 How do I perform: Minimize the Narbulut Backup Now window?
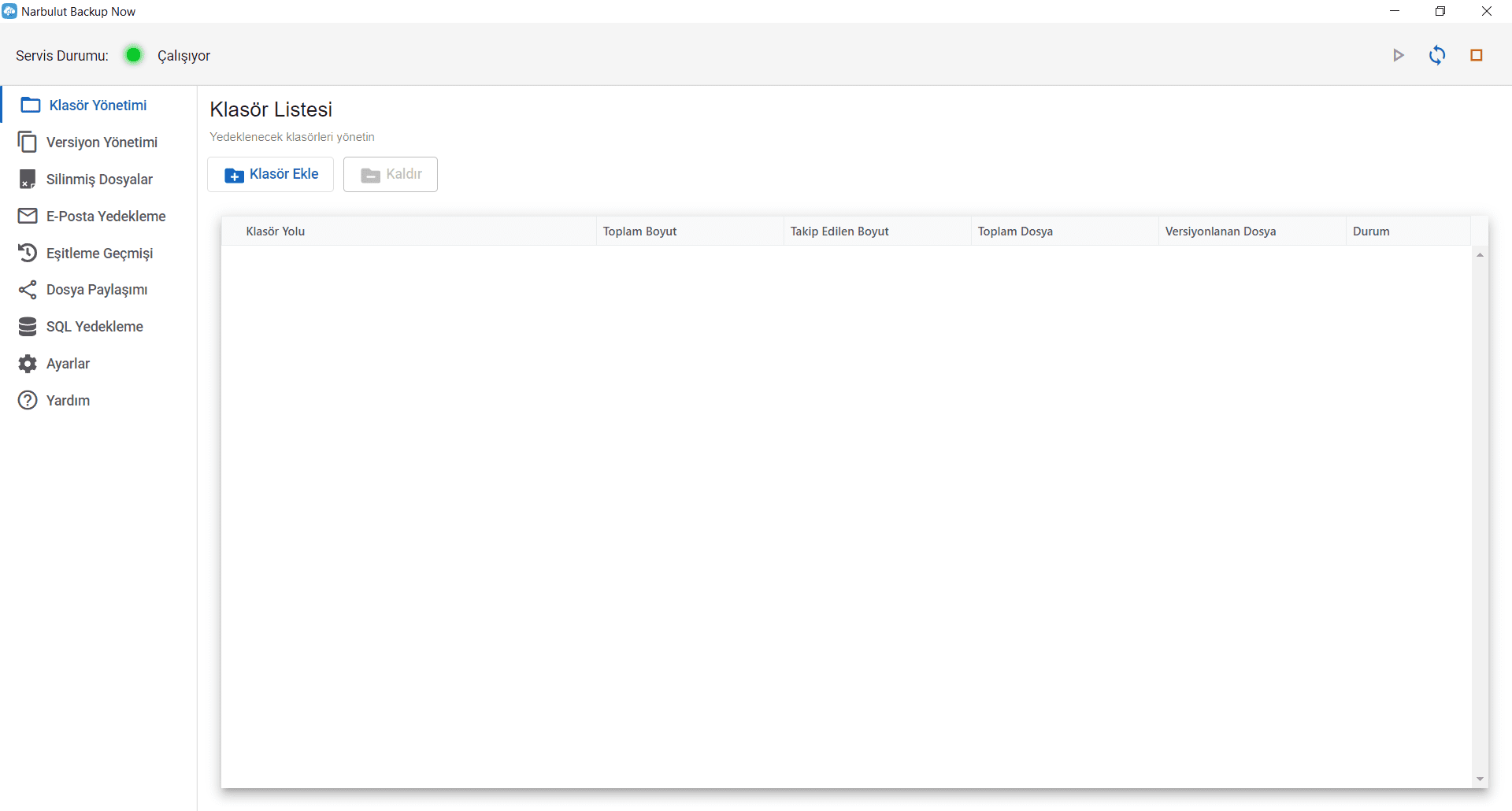pos(1395,11)
